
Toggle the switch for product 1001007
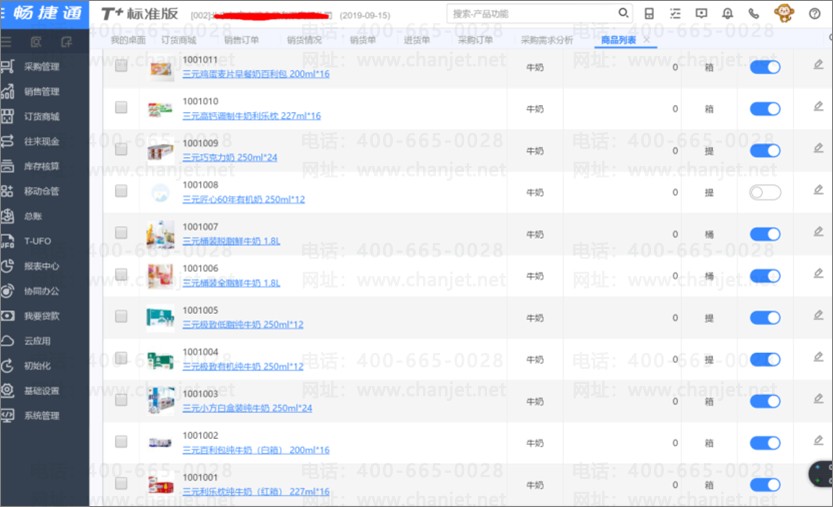point(765,234)
